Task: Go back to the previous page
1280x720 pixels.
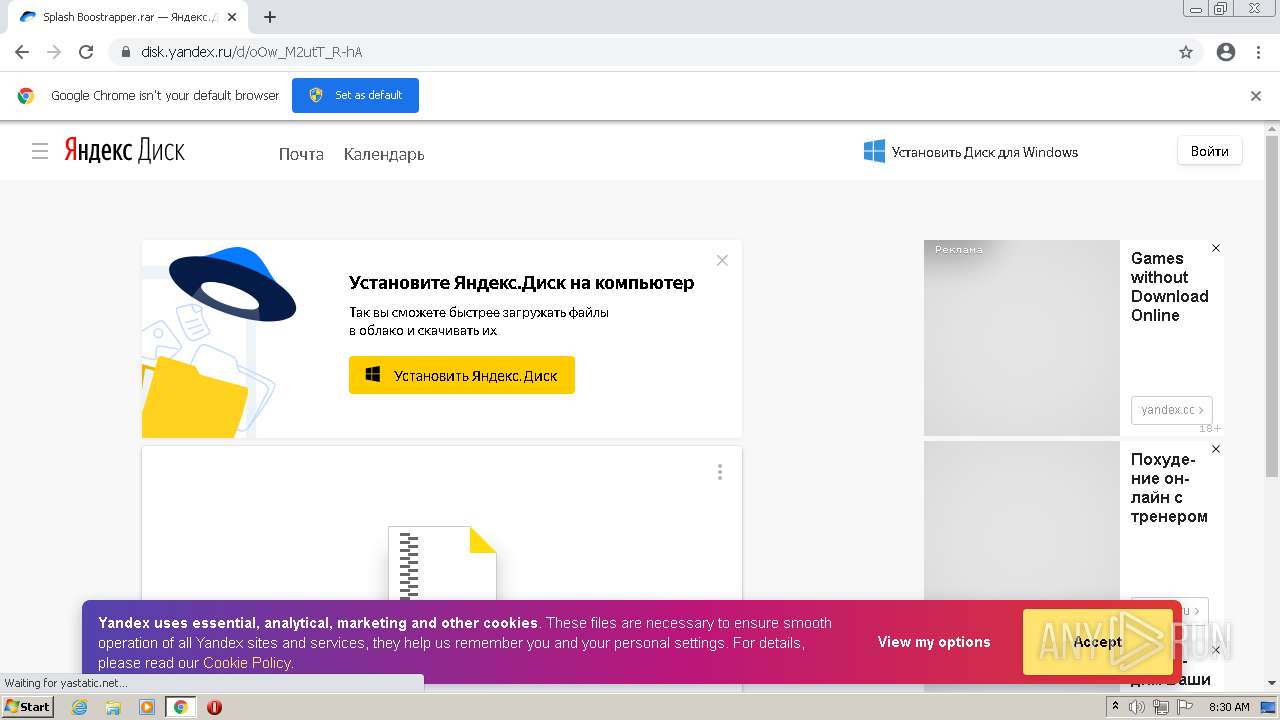Action: pyautogui.click(x=22, y=52)
